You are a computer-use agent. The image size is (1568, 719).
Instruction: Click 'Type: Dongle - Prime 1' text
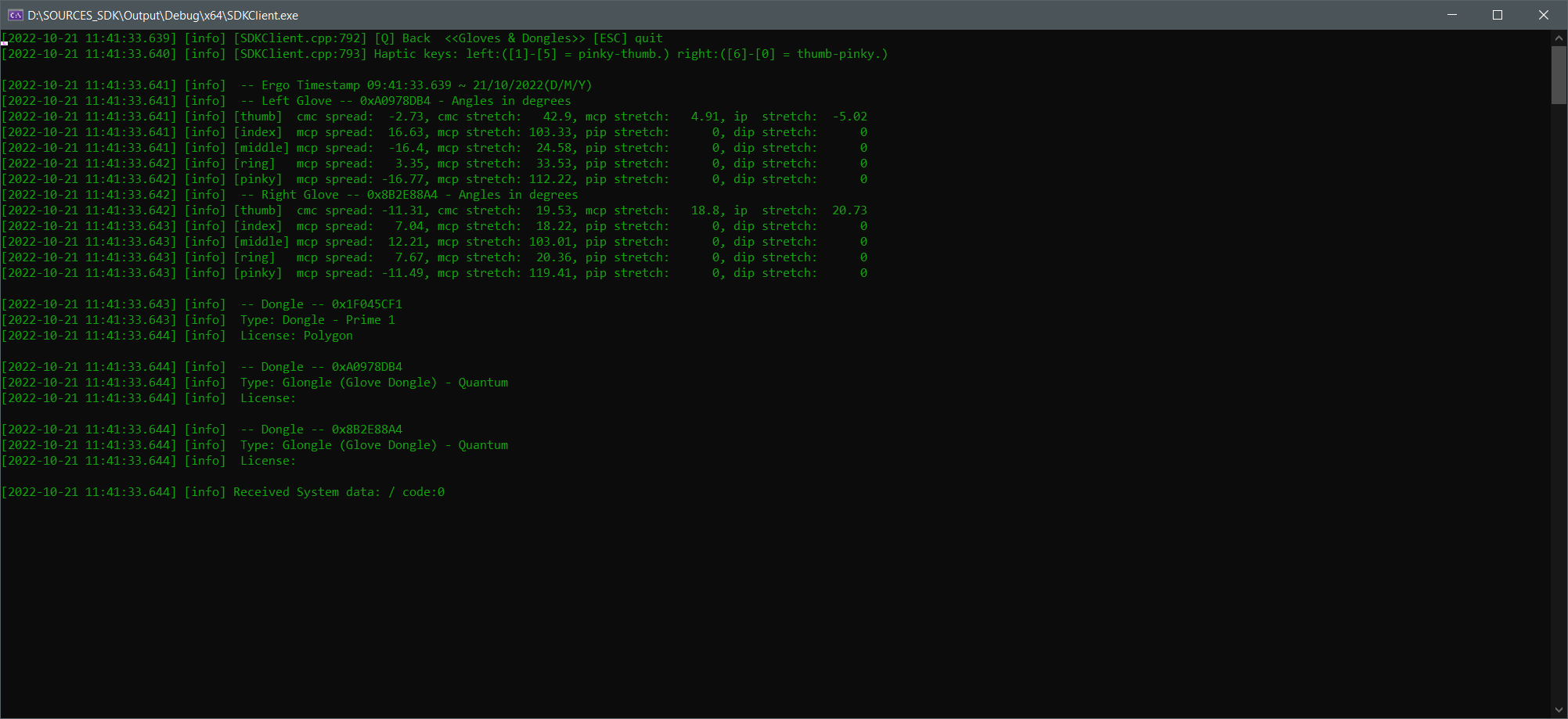pyautogui.click(x=318, y=320)
